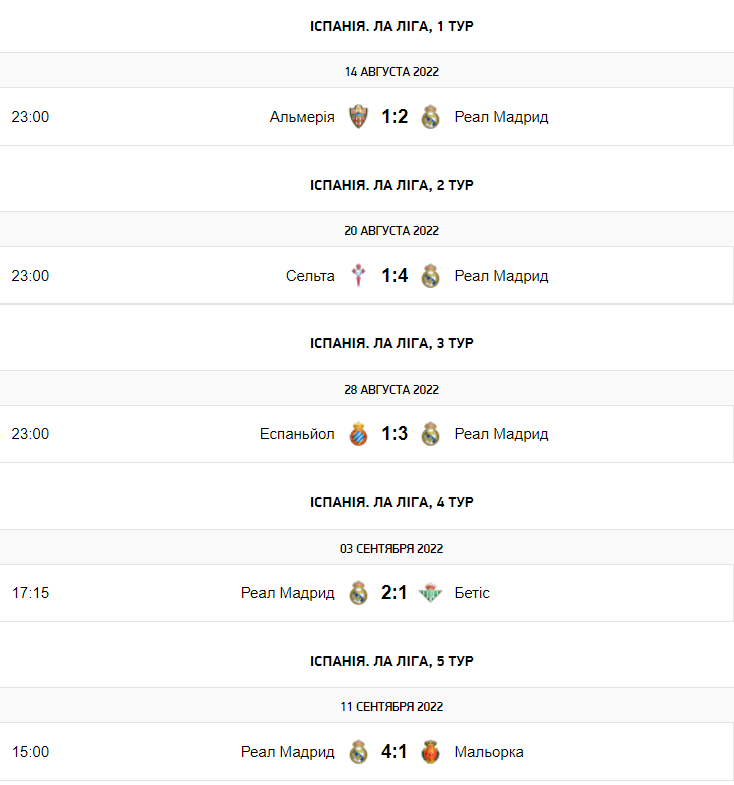734x785 pixels.
Task: Select the Еспаньйол team name
Action: point(297,434)
